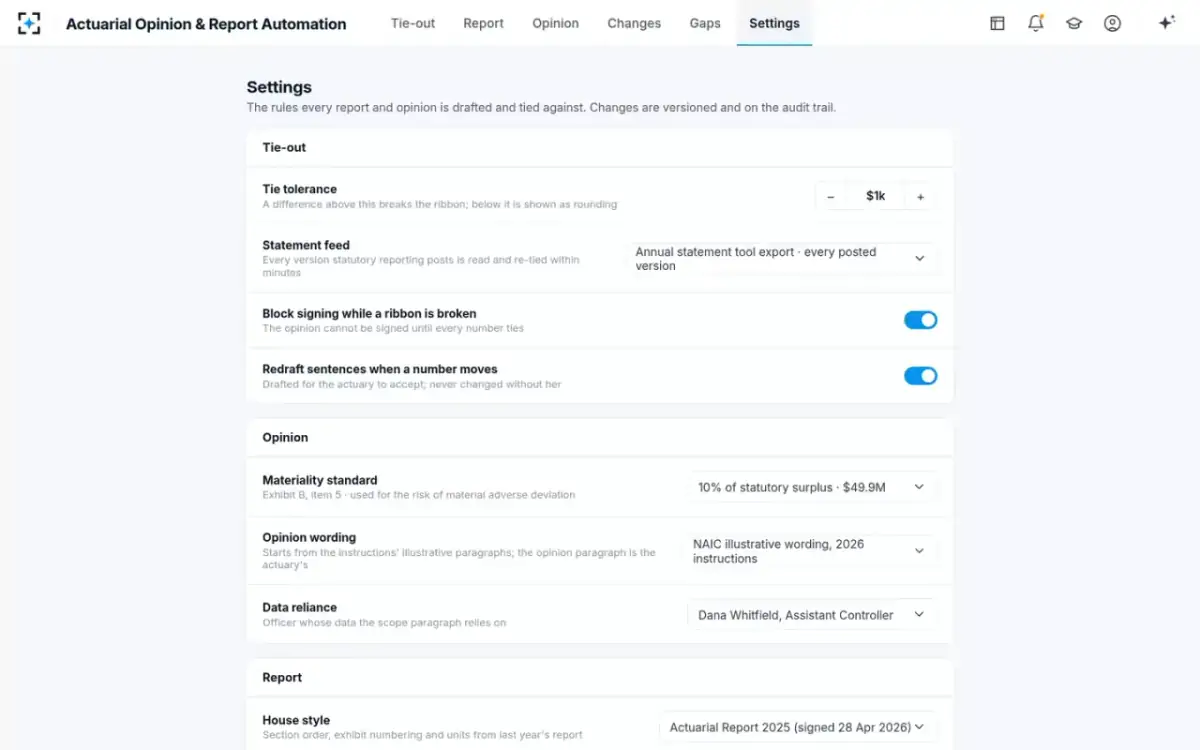Open the House style dropdown
This screenshot has width=1200, height=750.
[x=798, y=727]
